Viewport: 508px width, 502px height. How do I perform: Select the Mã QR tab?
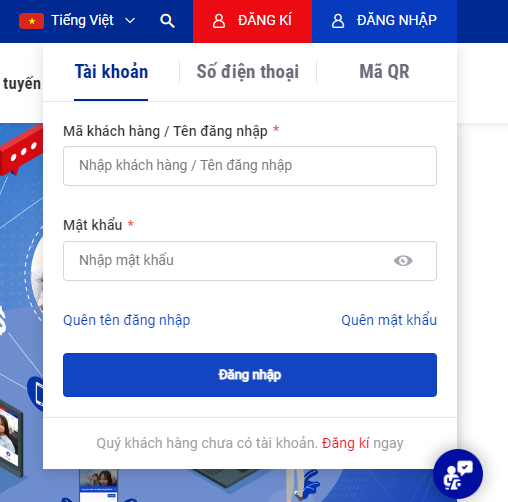pyautogui.click(x=384, y=72)
